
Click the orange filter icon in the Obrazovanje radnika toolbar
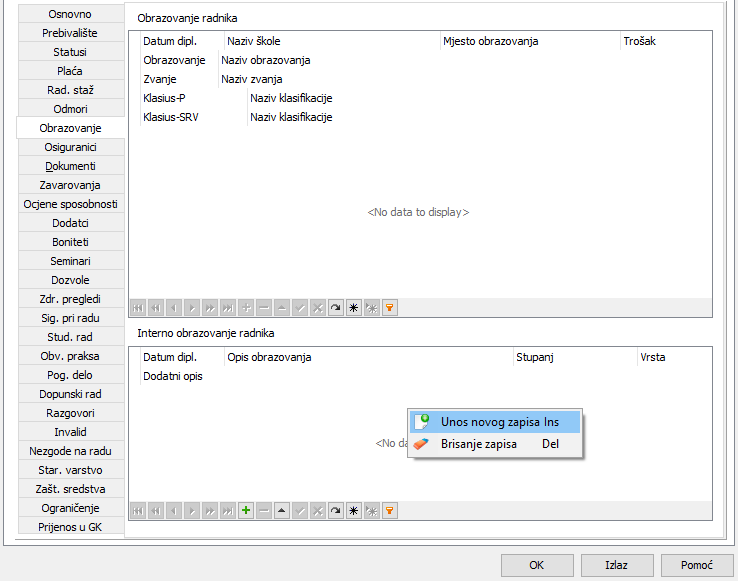coord(390,308)
